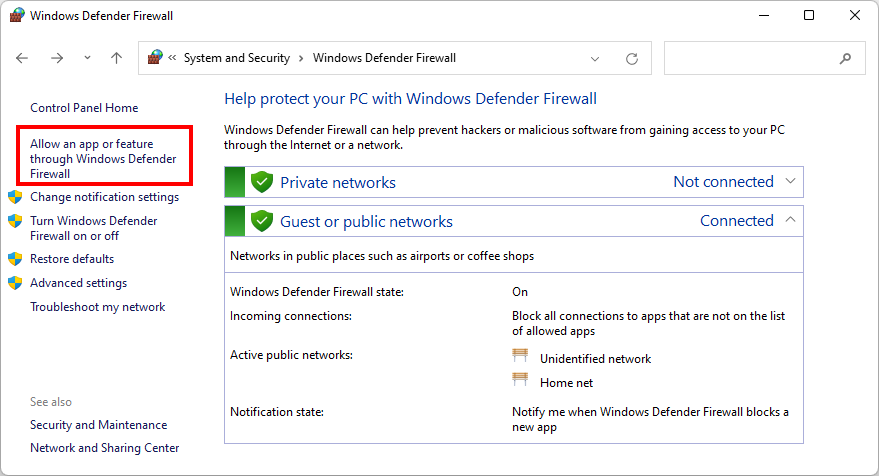
Task: Open the Recent locations dropdown arrow
Action: pos(87,58)
